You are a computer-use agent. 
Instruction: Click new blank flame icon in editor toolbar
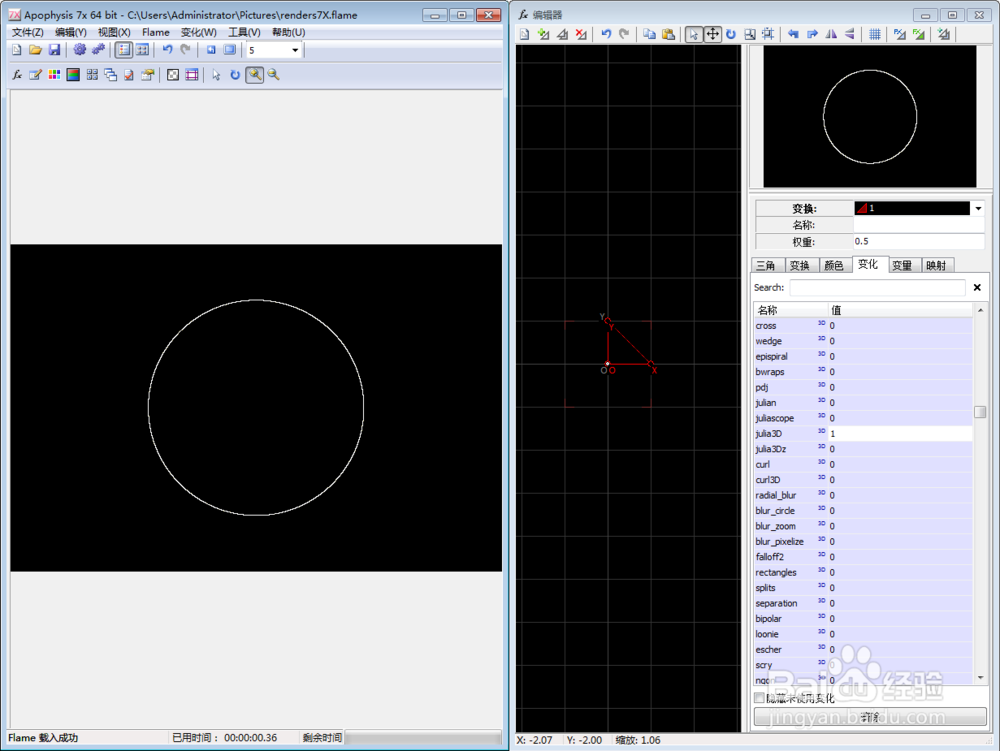(x=524, y=34)
